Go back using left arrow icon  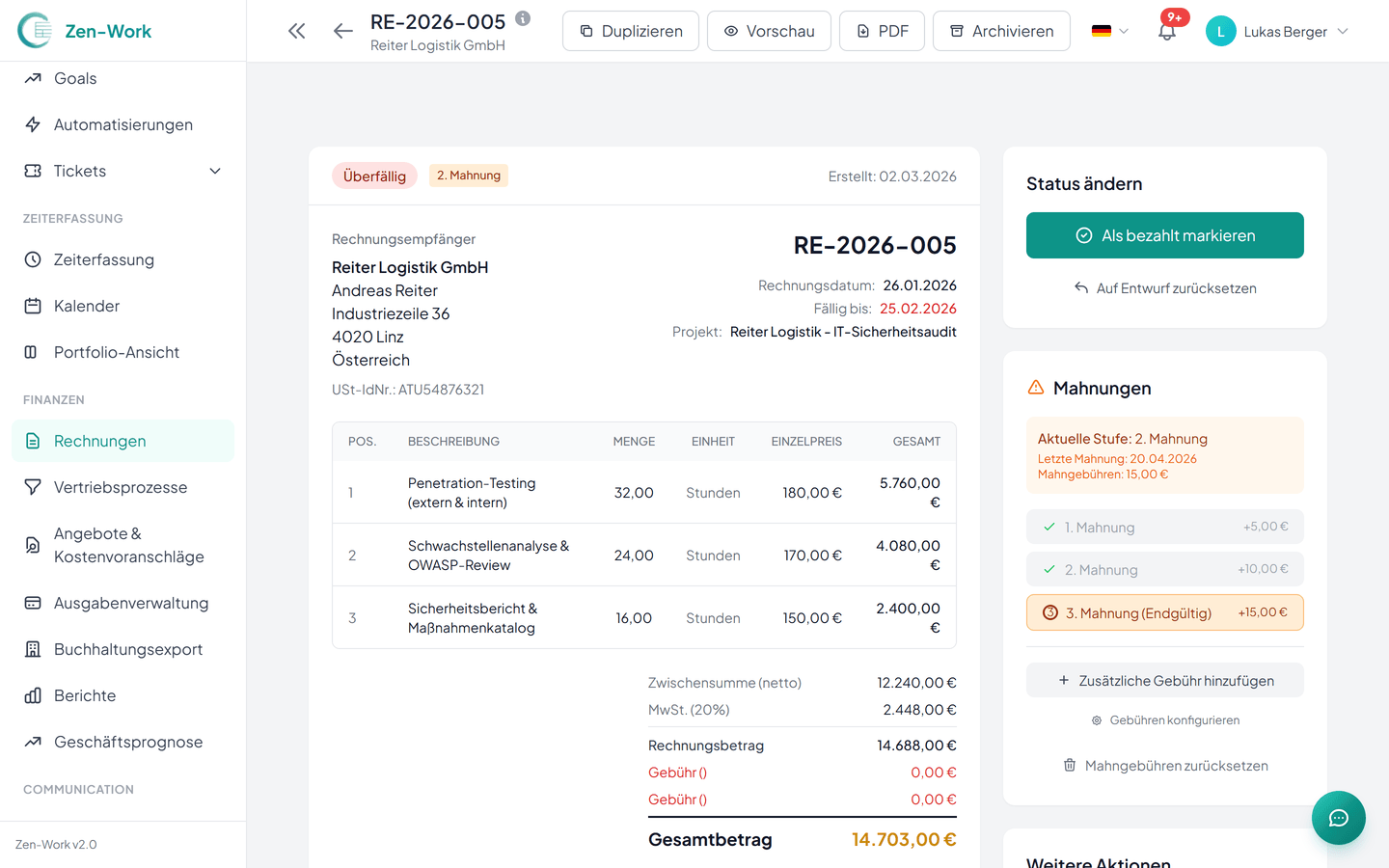pyautogui.click(x=342, y=31)
